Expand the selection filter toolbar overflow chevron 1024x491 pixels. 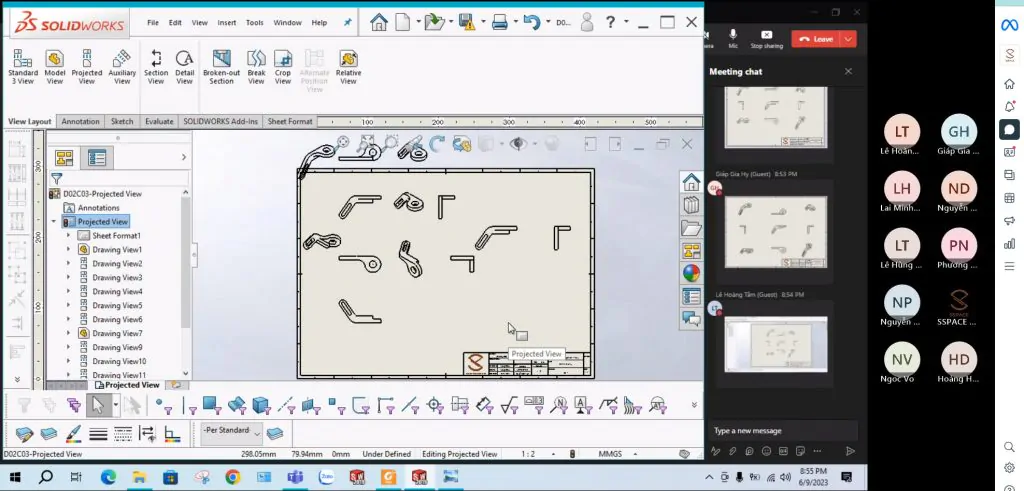(x=694, y=405)
